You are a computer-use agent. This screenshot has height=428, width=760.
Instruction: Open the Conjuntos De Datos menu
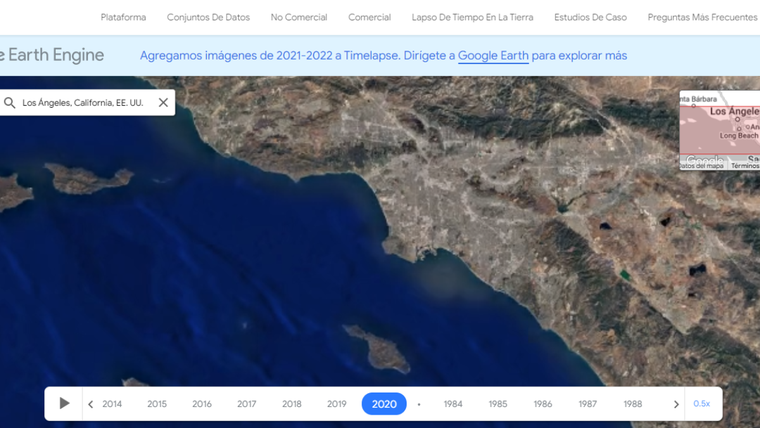tap(208, 17)
